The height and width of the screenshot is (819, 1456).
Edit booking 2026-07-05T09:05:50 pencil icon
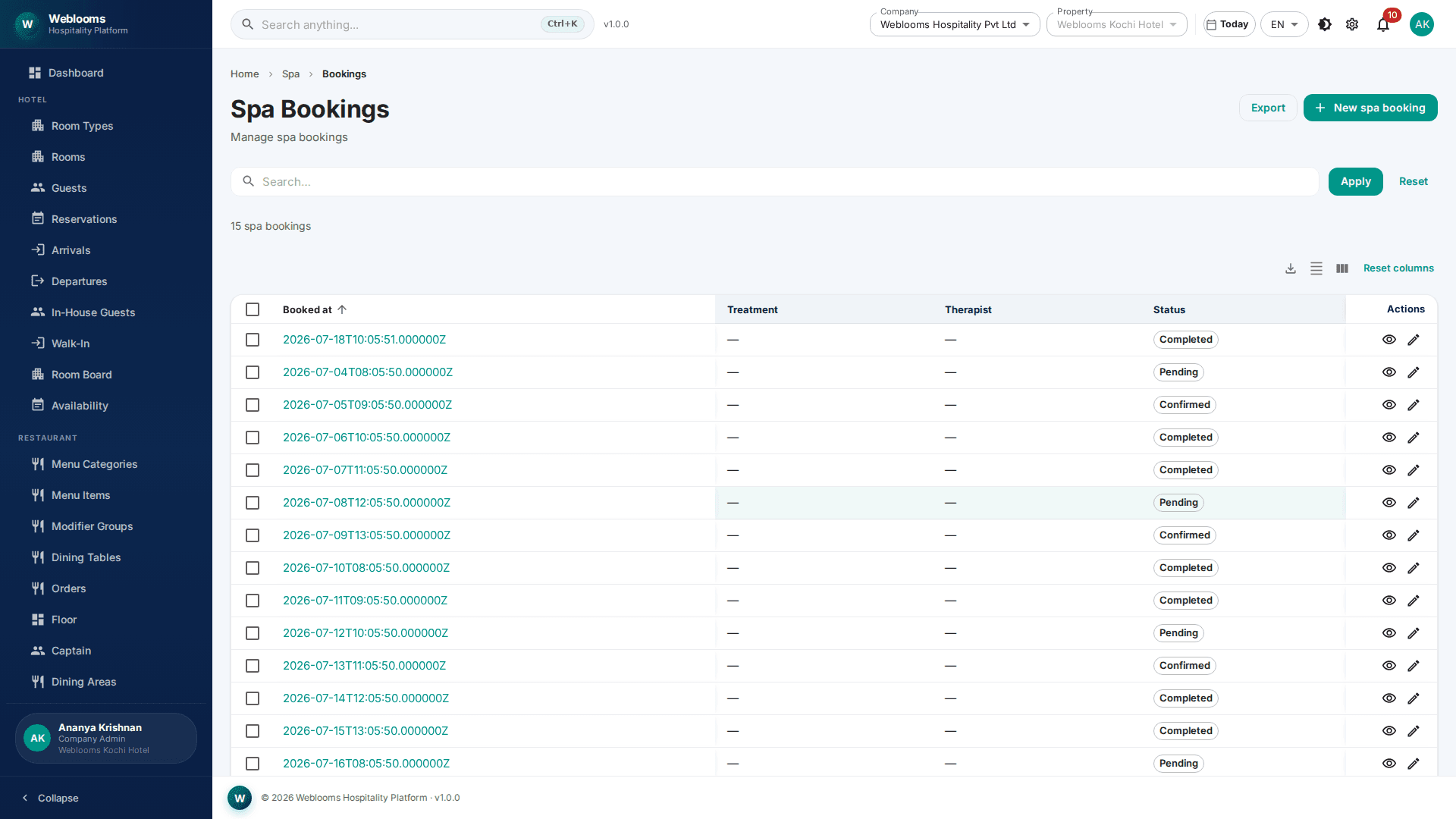click(1414, 405)
